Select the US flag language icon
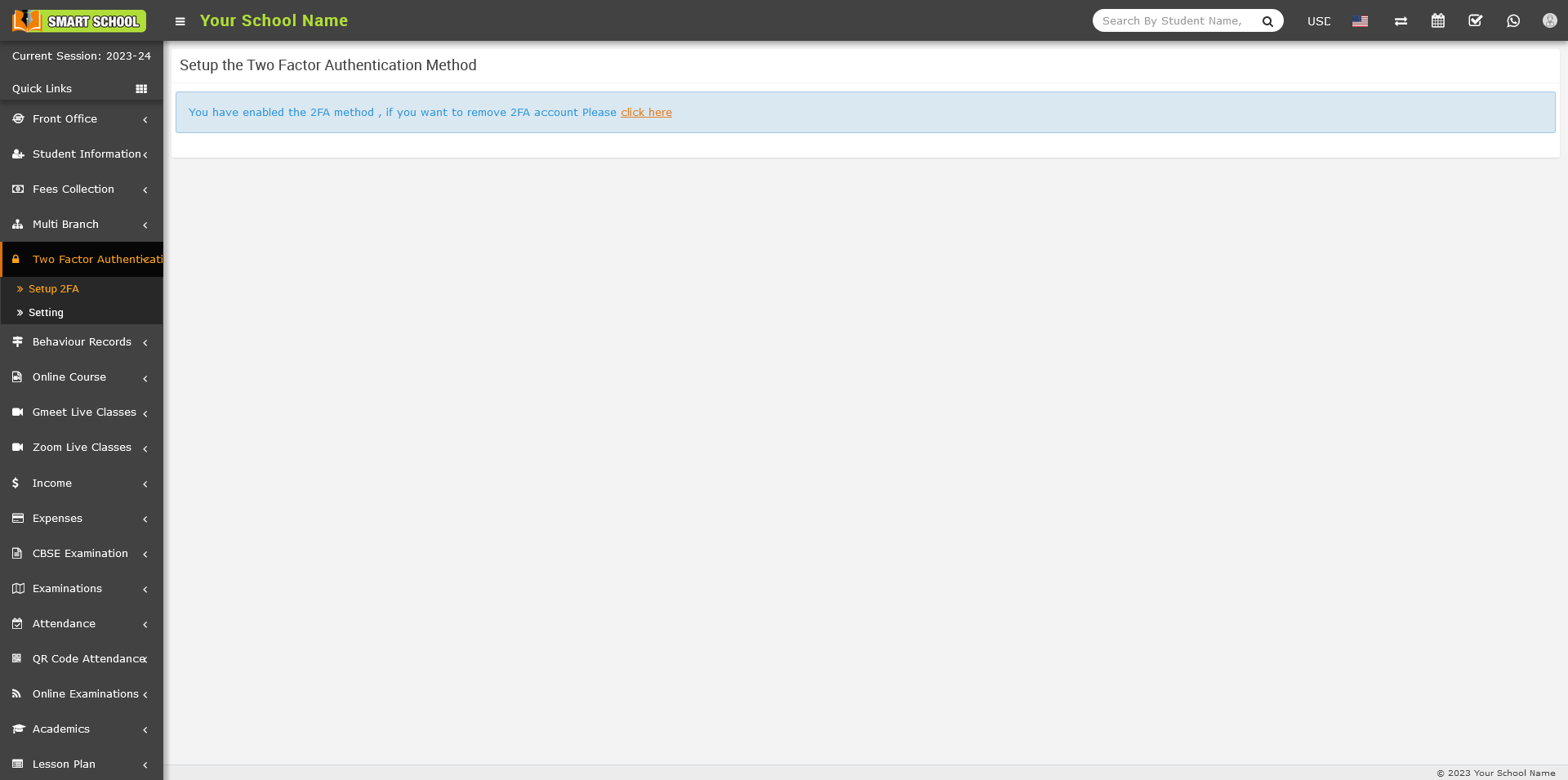This screenshot has width=1568, height=780. pos(1360,21)
